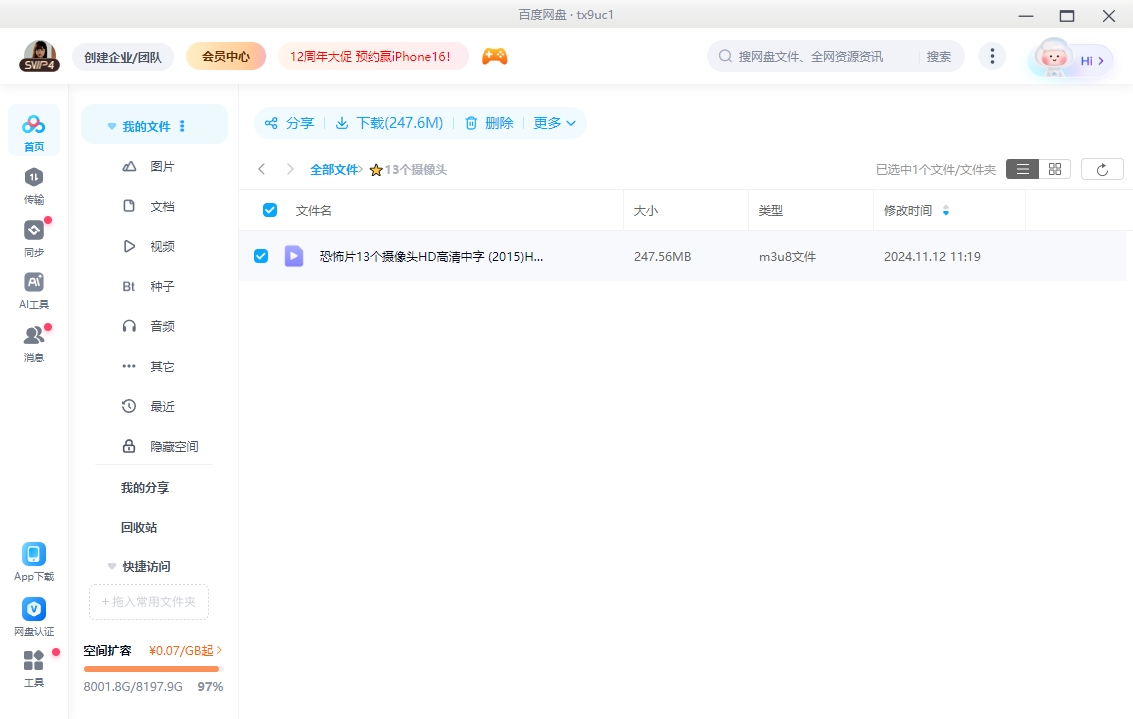This screenshot has width=1133, height=719.
Task: Select 视频 category in sidebar
Action: [x=163, y=246]
